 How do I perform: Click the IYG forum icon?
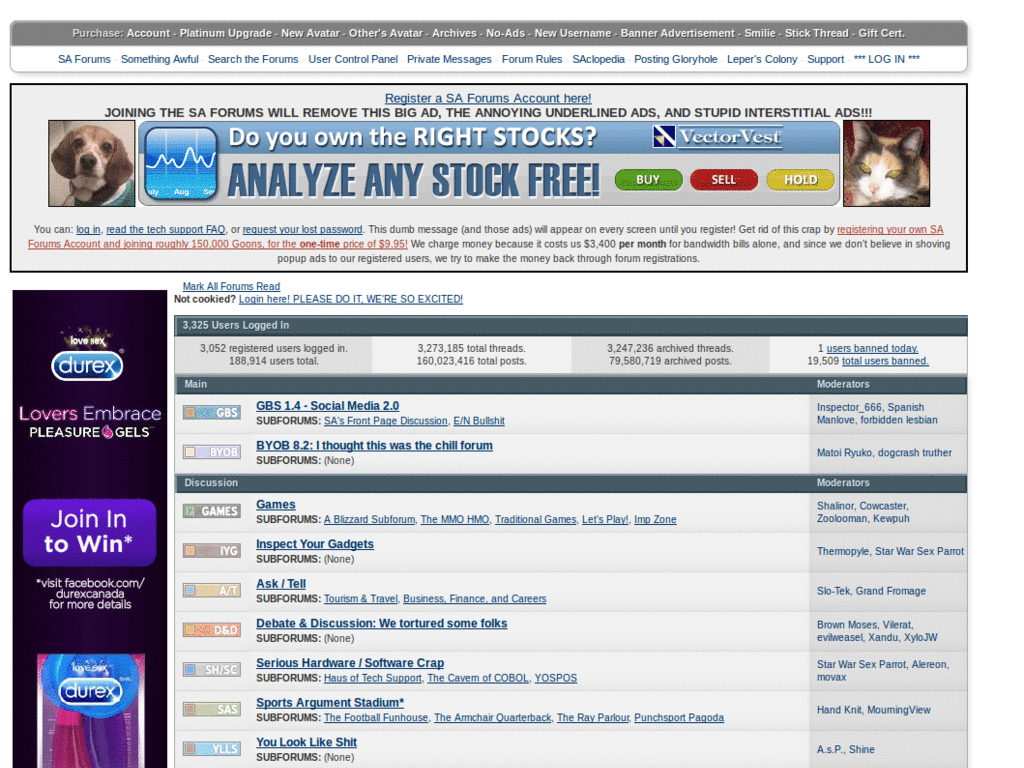[212, 551]
